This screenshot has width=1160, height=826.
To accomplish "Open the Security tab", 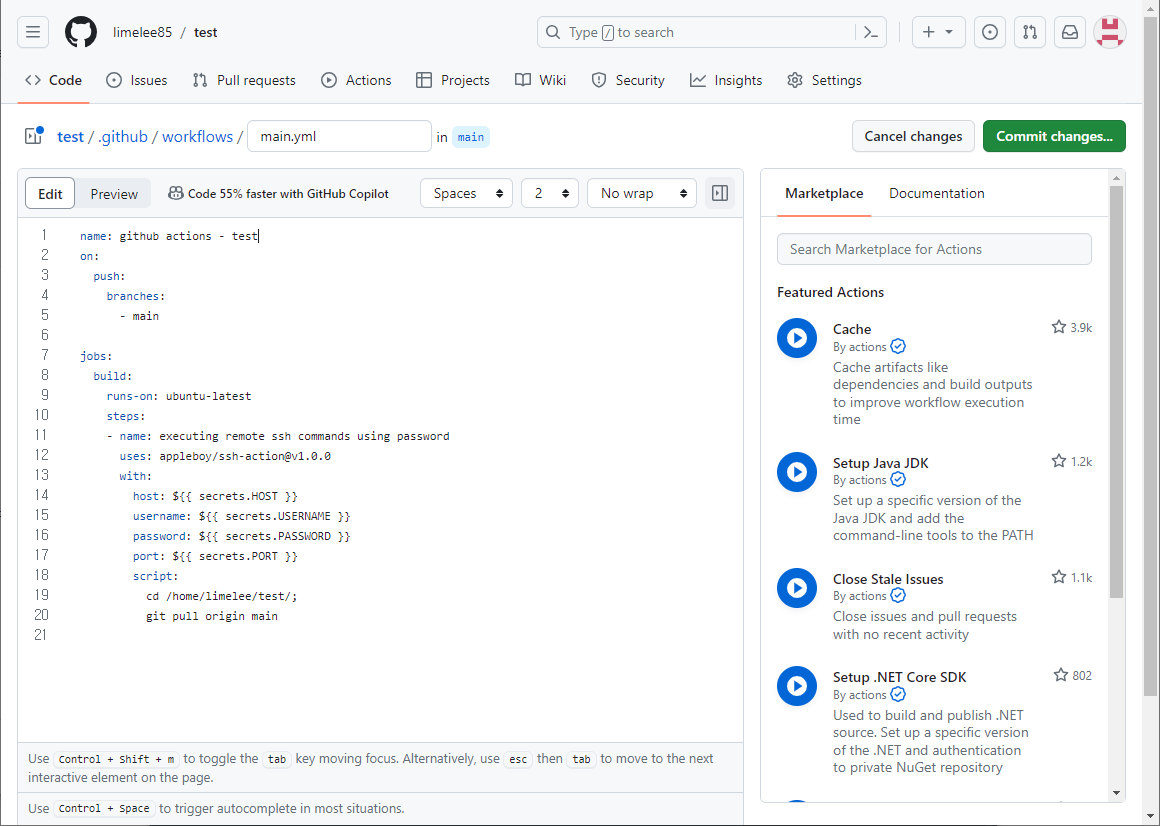I will tap(628, 80).
